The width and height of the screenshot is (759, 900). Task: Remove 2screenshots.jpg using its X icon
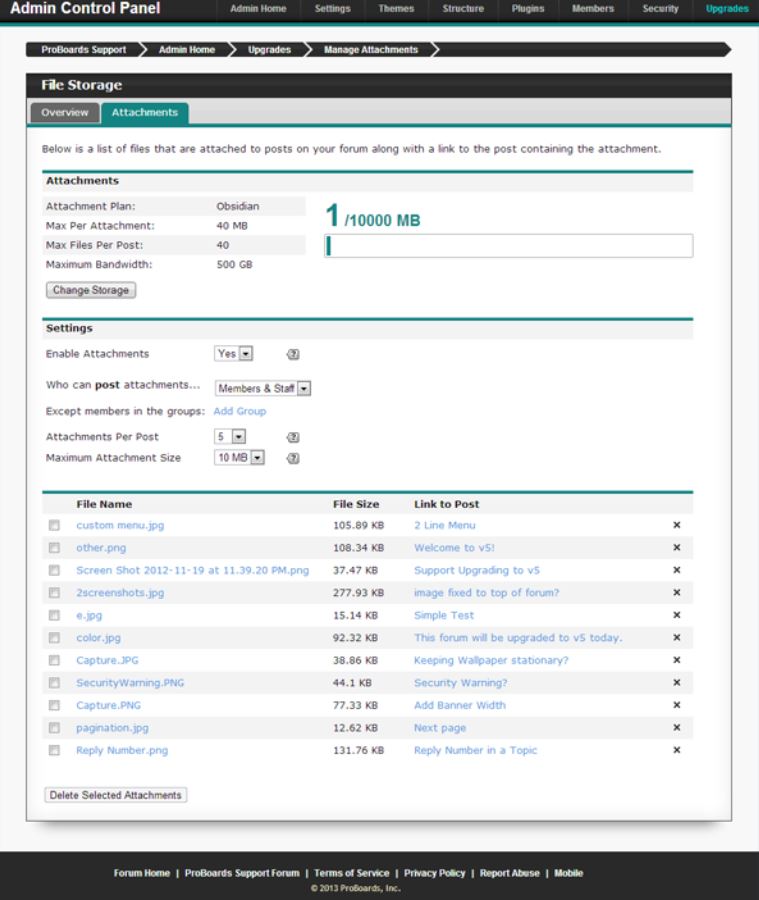(676, 592)
